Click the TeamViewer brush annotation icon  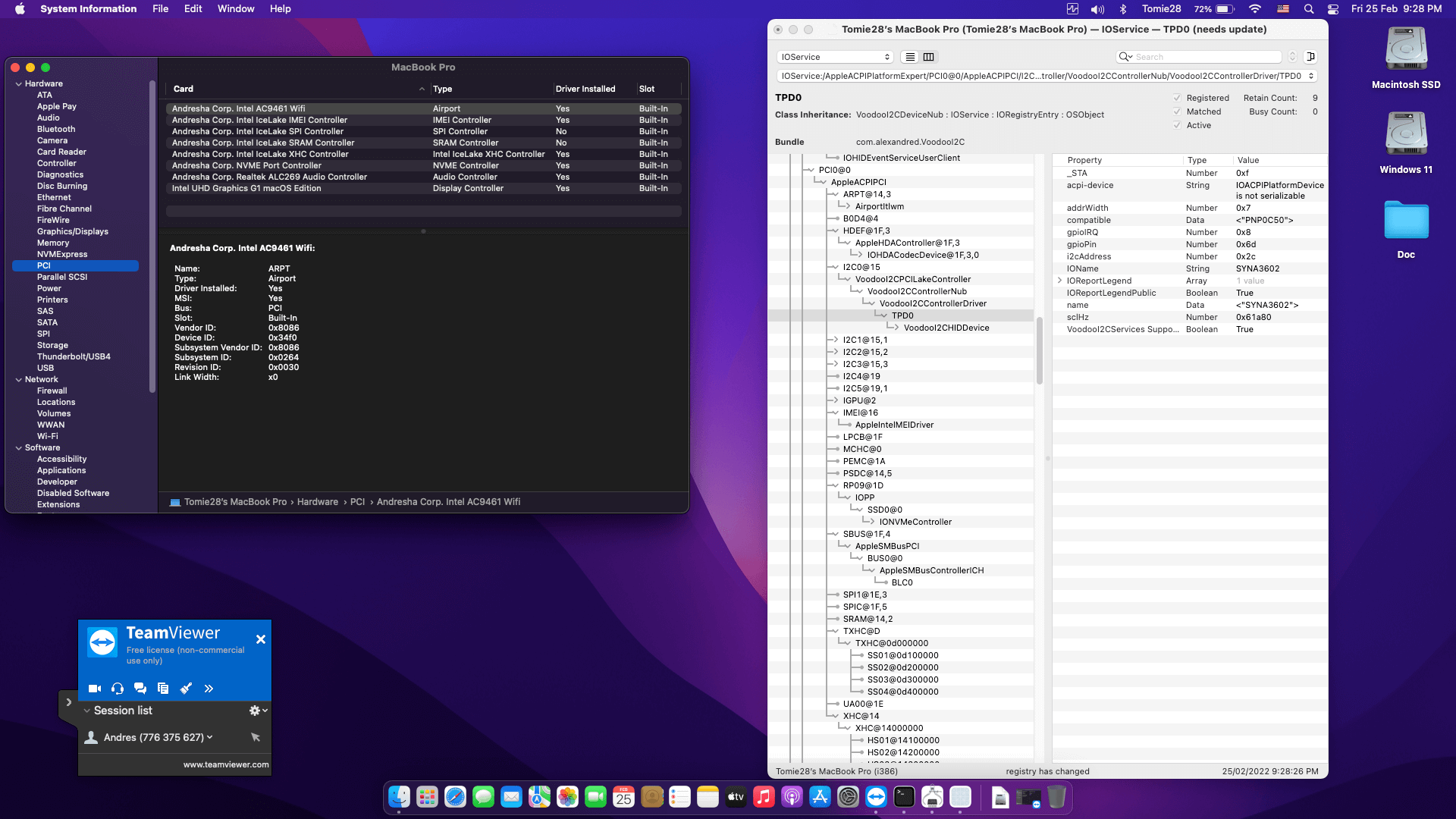tap(186, 689)
